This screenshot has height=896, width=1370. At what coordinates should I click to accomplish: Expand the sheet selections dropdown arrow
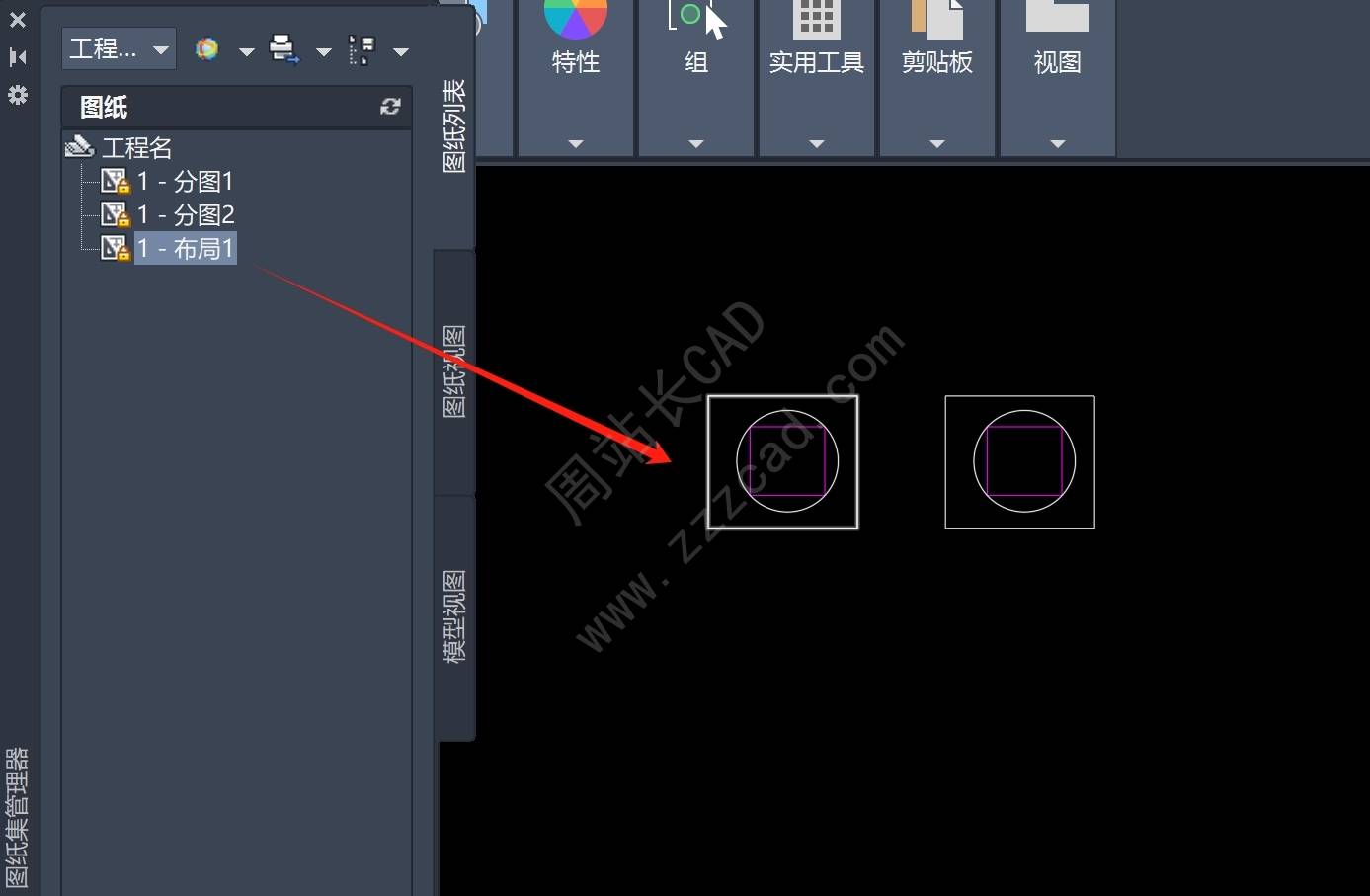[x=400, y=51]
